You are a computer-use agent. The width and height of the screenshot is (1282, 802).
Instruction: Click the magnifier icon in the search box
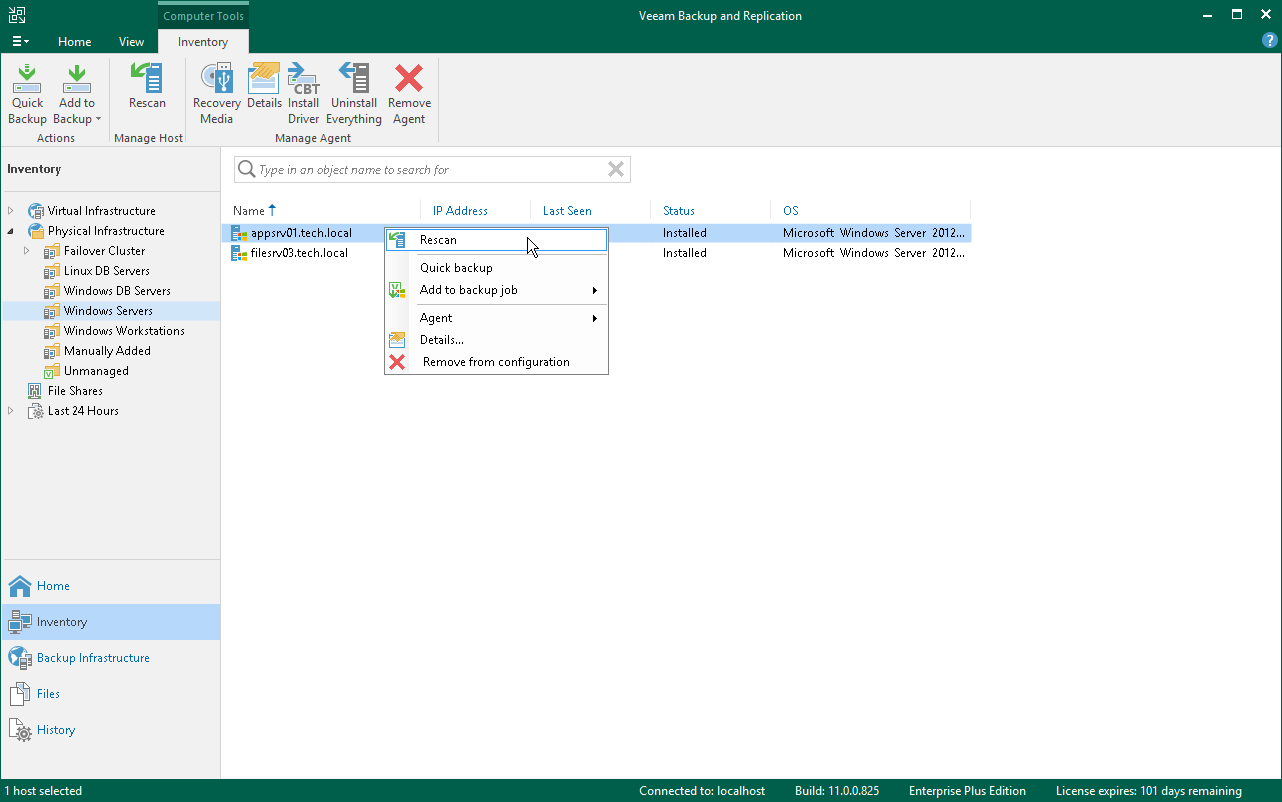246,170
